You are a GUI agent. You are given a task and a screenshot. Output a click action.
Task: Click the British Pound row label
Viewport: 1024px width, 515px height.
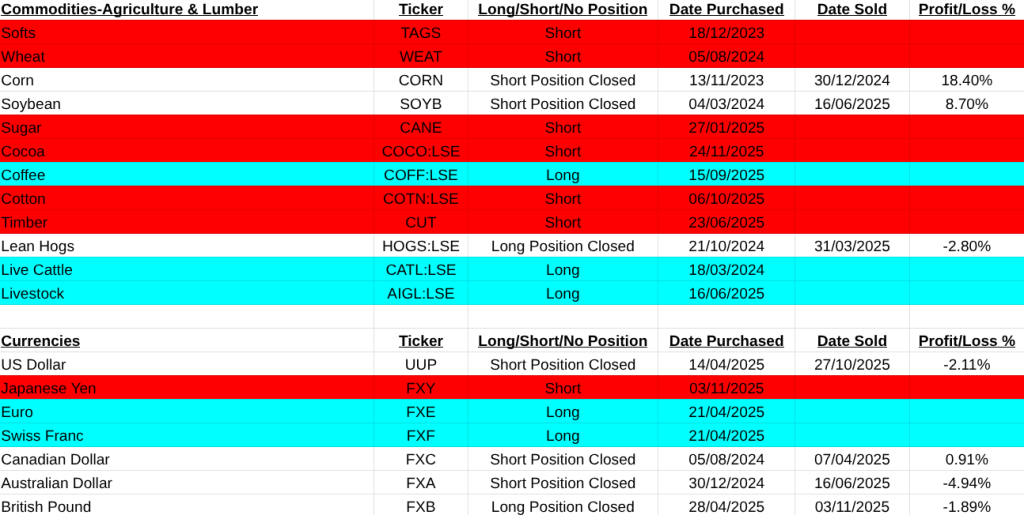[x=46, y=507]
